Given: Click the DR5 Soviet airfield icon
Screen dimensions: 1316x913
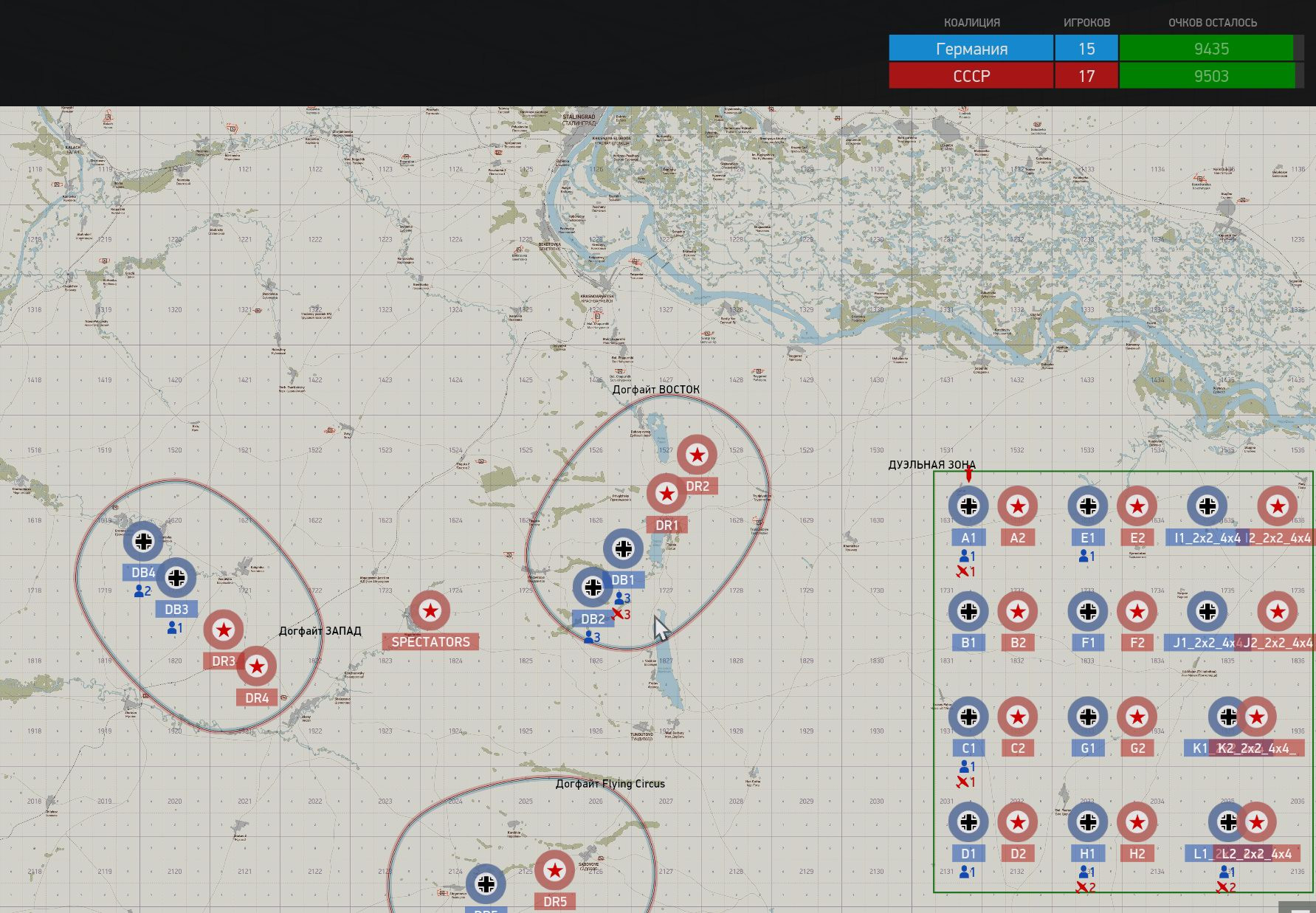Looking at the screenshot, I should click(555, 870).
